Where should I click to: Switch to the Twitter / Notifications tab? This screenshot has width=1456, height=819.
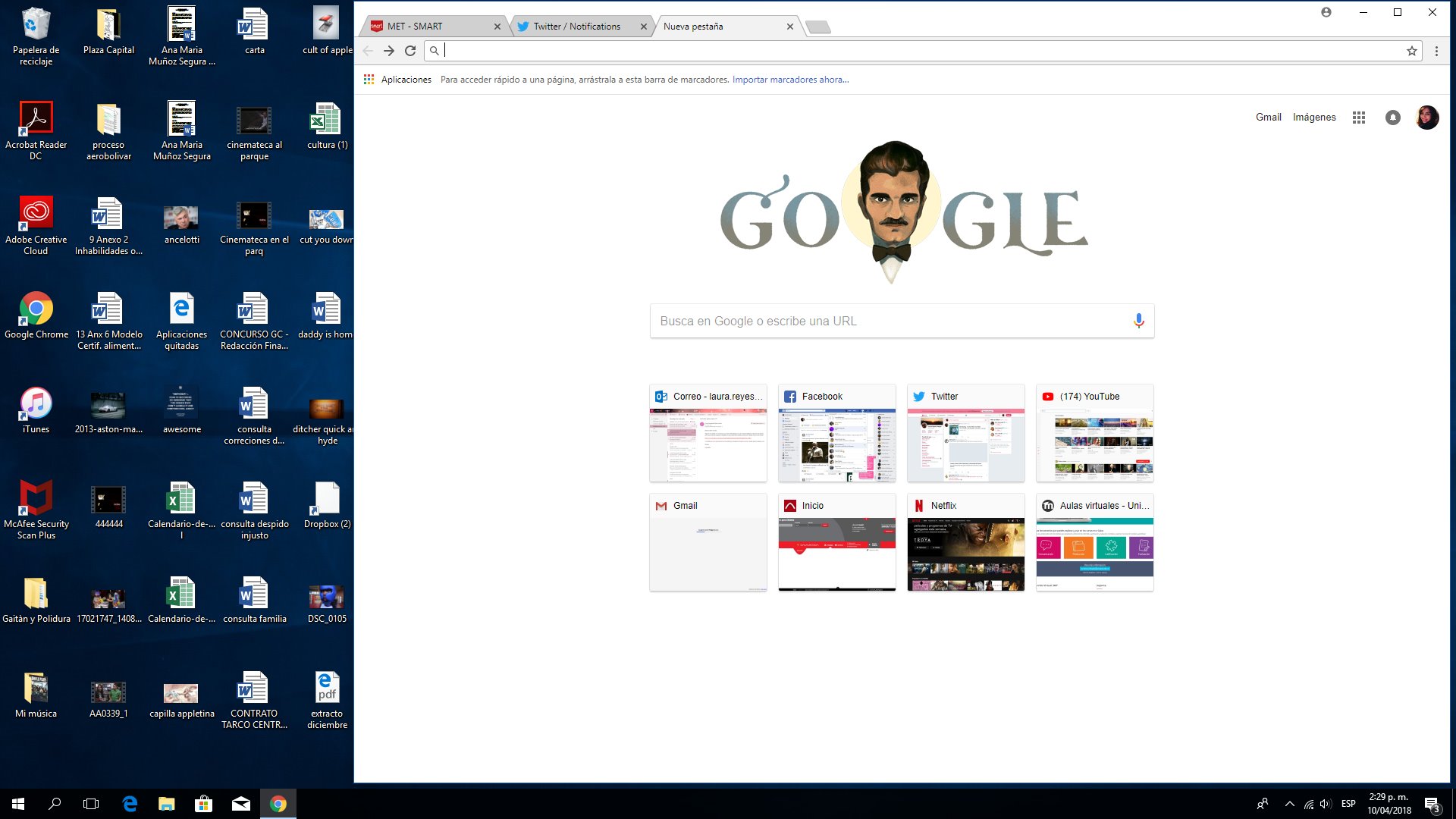pos(581,27)
